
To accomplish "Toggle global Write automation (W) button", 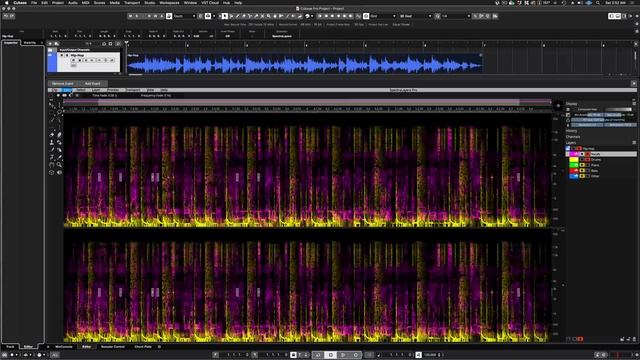I will click(156, 16).
